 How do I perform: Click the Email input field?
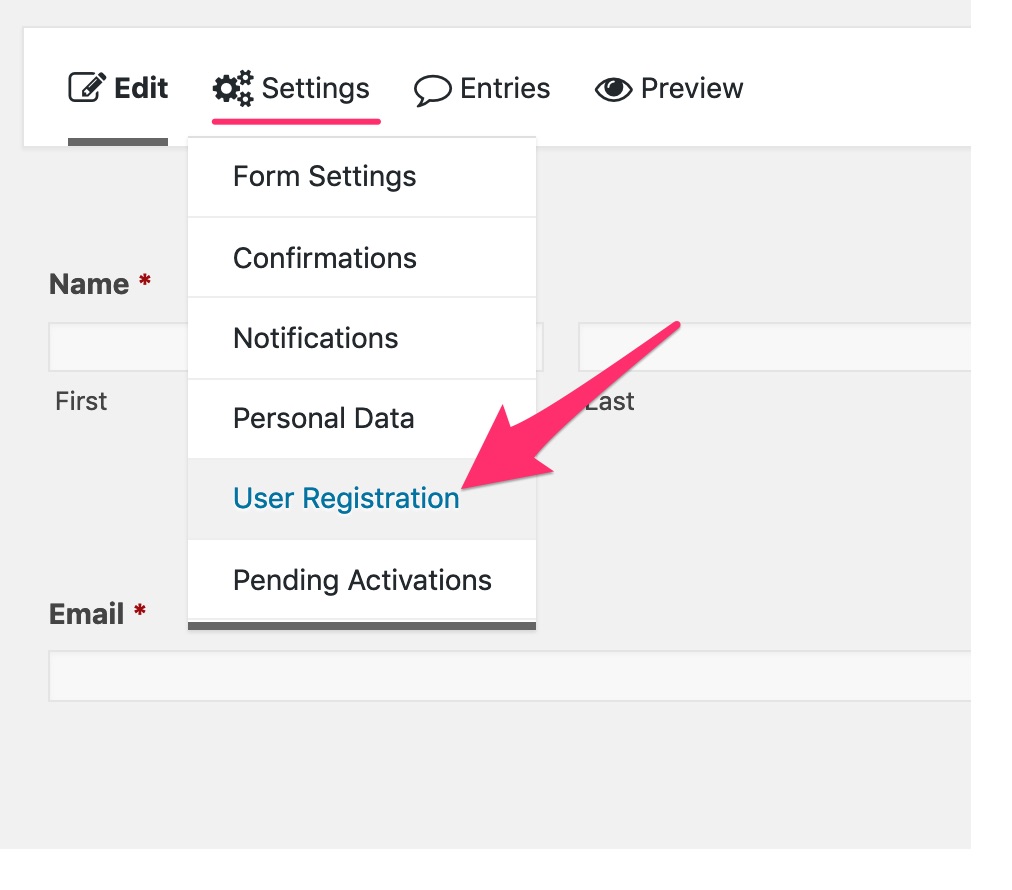[x=500, y=676]
